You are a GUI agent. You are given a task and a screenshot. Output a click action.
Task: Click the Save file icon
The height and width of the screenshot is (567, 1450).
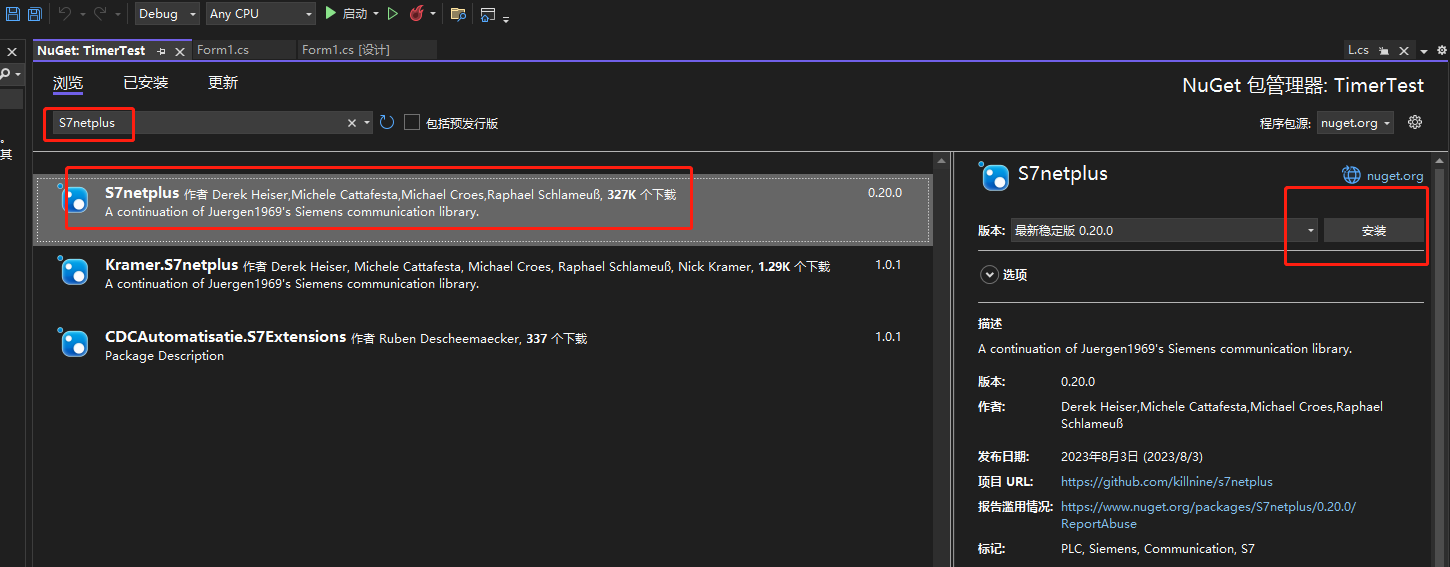pos(13,14)
